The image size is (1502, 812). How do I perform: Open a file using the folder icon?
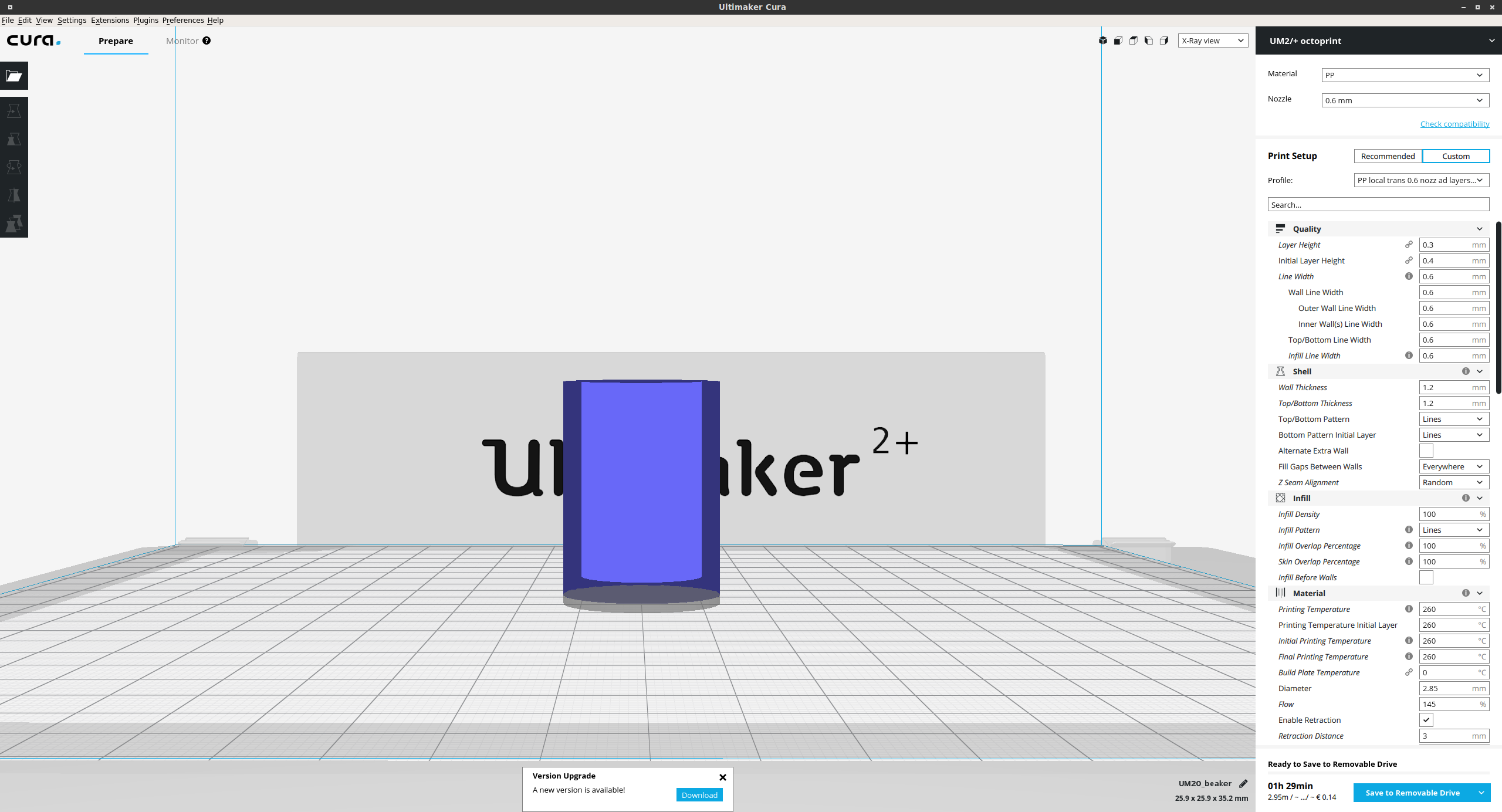click(14, 75)
